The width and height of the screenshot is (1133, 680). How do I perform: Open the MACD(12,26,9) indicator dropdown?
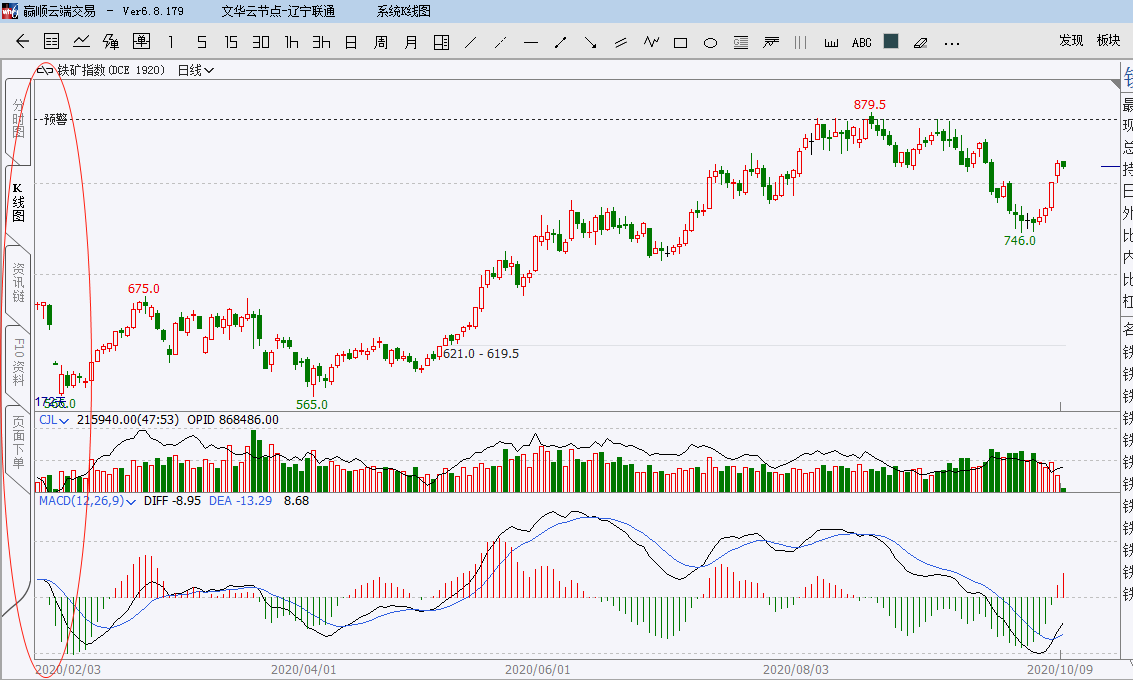[130, 501]
